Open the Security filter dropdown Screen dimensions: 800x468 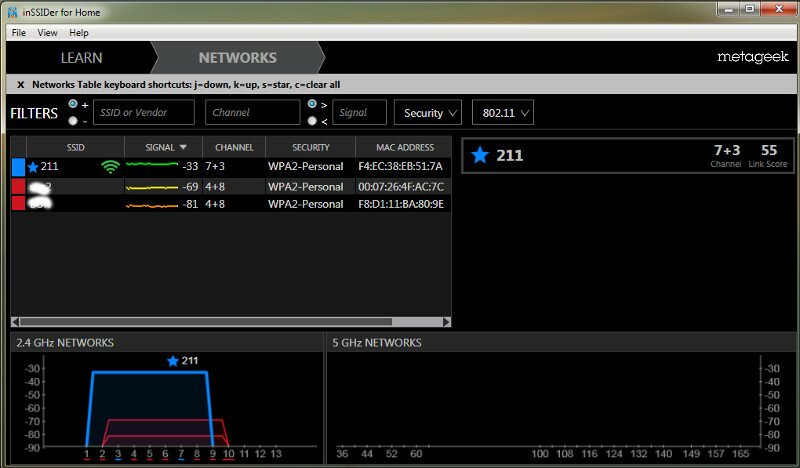pos(428,112)
